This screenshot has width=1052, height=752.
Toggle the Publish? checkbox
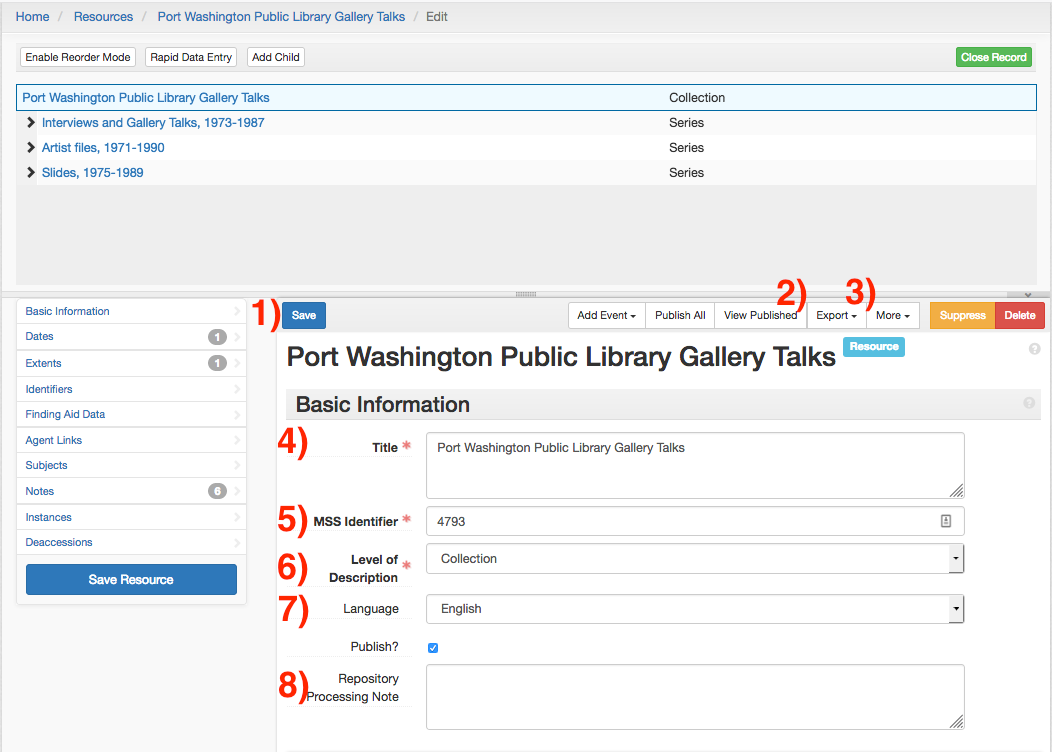pos(433,648)
